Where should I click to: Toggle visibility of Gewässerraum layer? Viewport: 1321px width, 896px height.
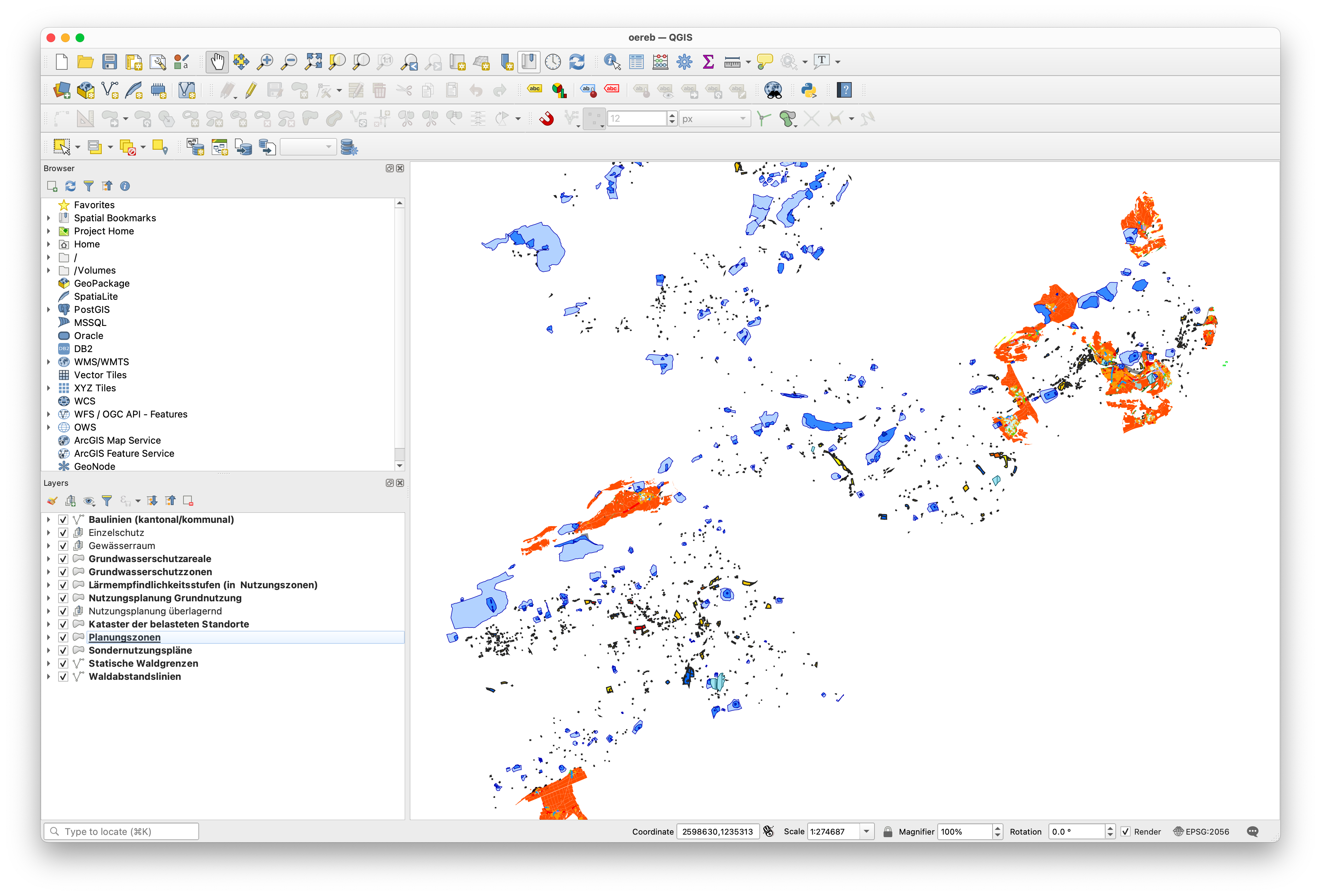coord(64,546)
